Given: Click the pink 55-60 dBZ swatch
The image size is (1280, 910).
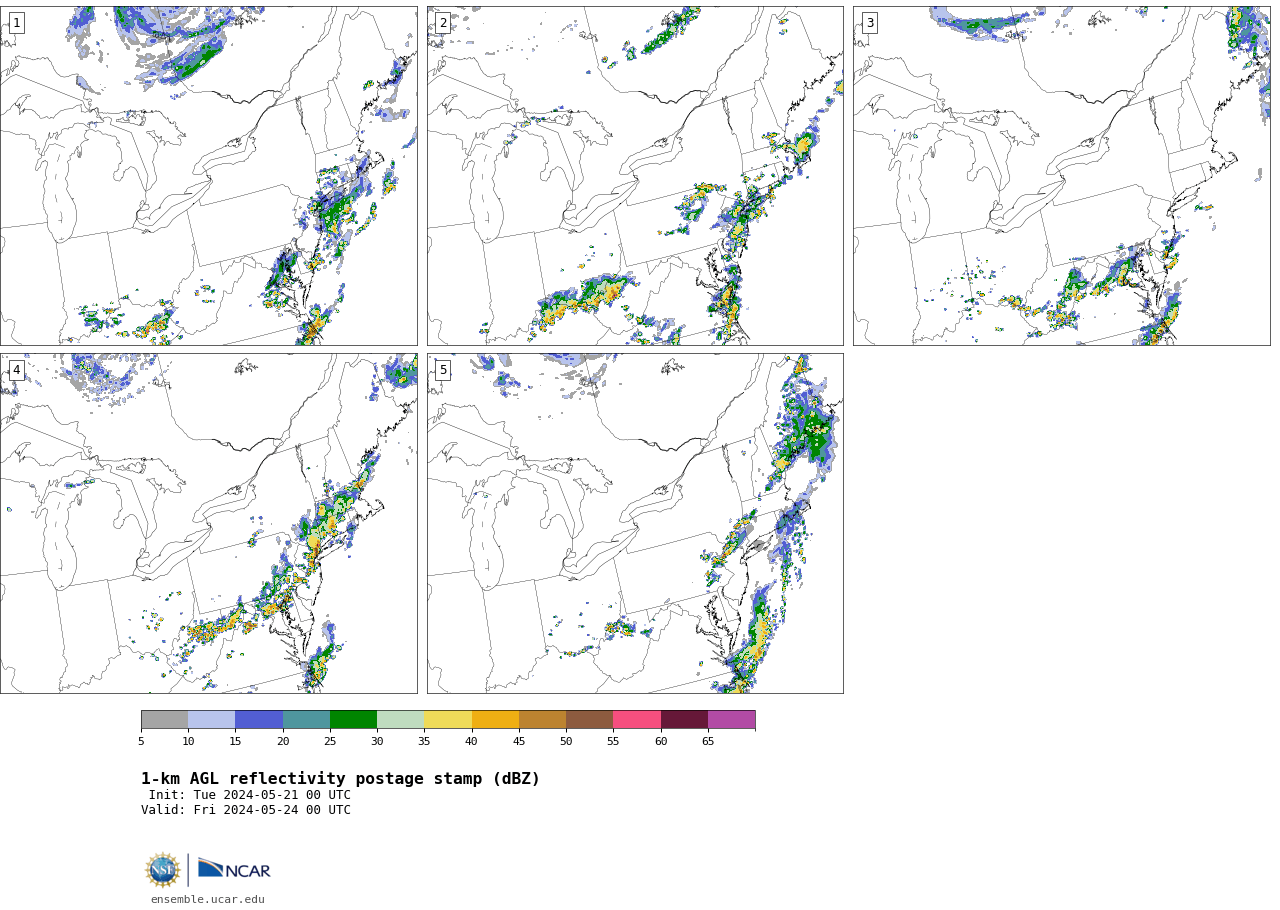Looking at the screenshot, I should [x=637, y=720].
